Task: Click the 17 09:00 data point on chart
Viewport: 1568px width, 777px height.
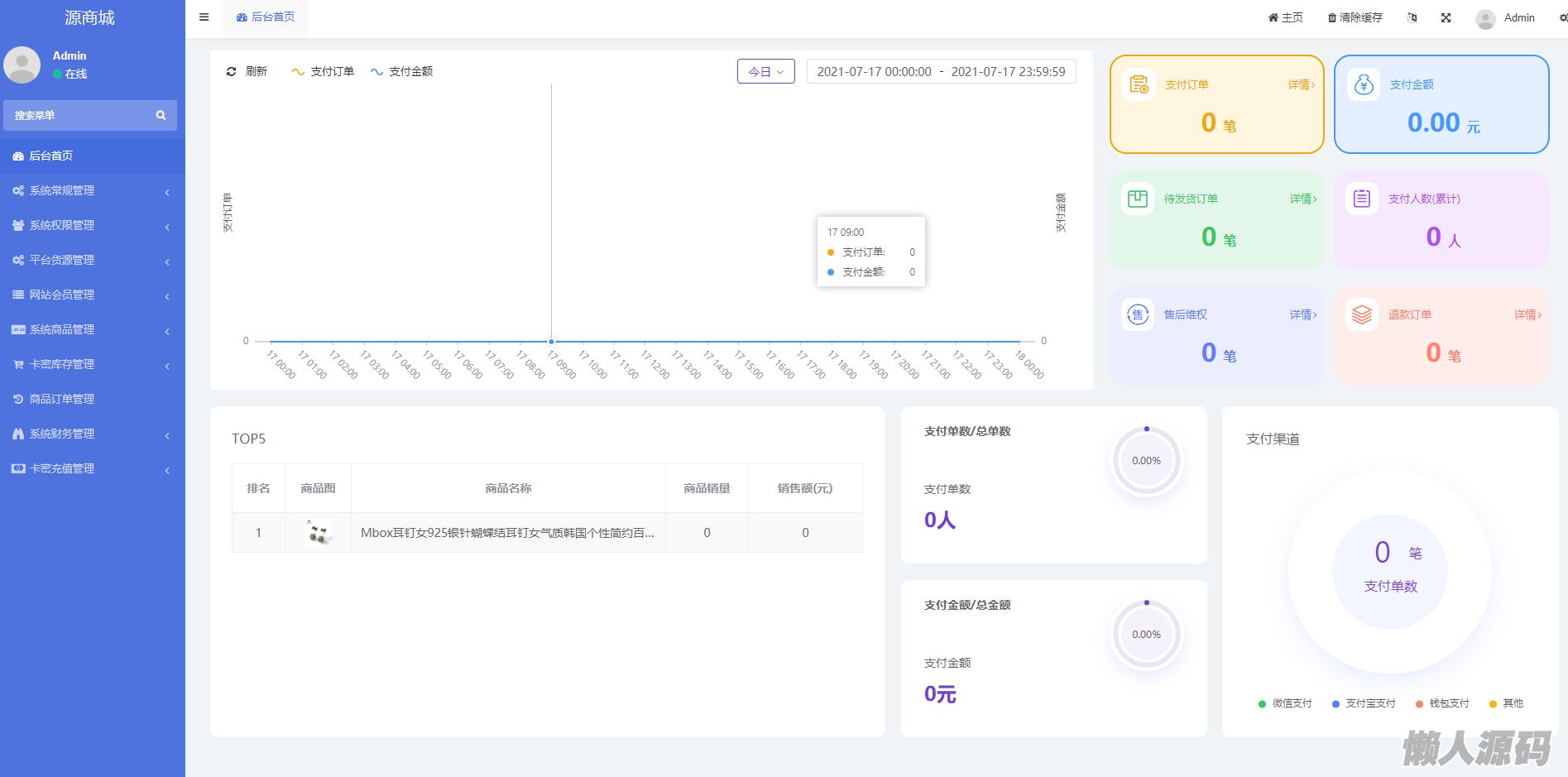Action: click(551, 341)
